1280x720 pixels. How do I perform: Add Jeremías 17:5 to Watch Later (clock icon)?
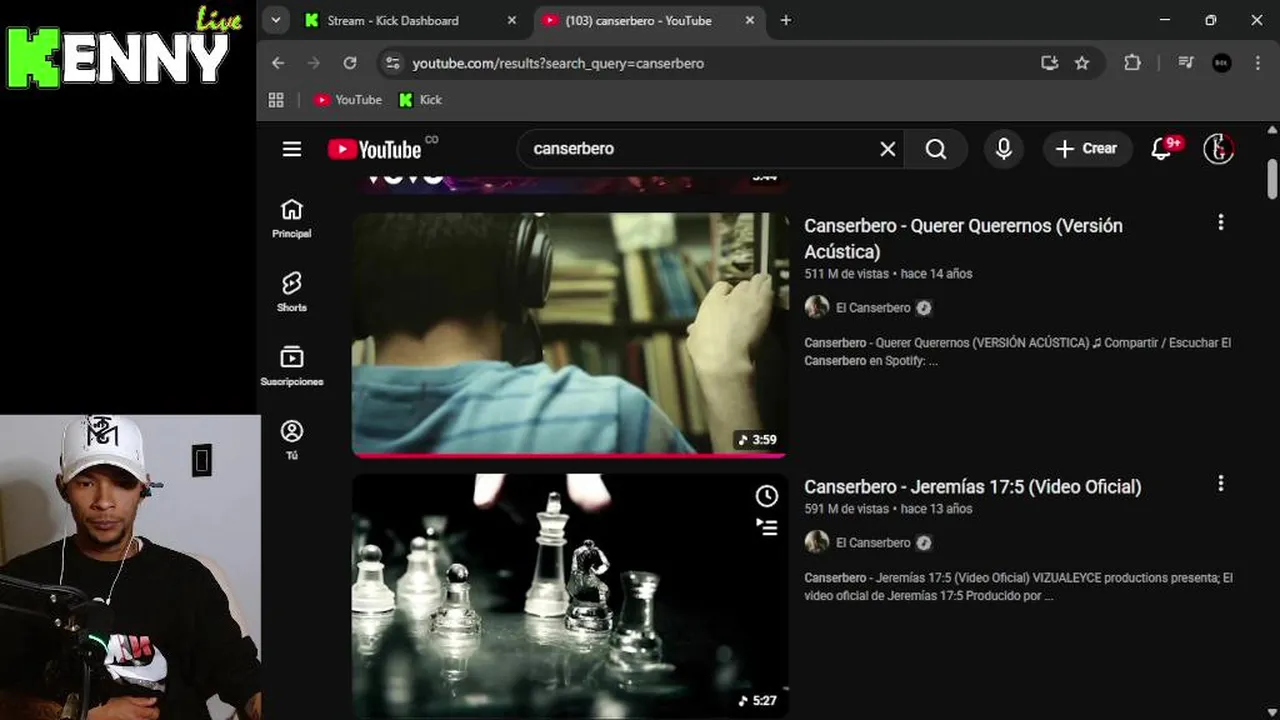pos(766,496)
